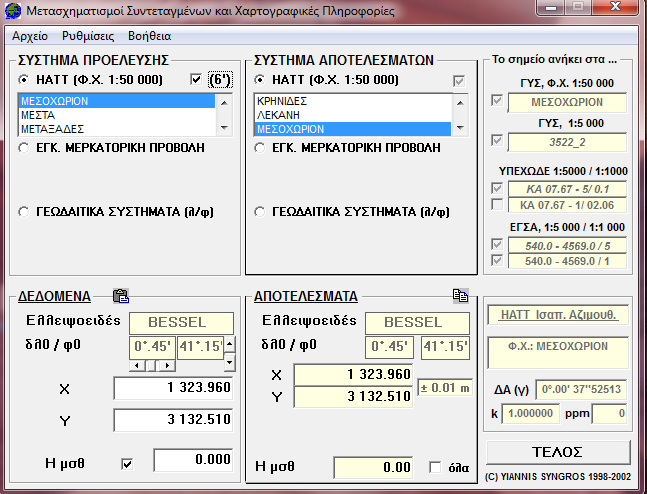Screen dimensions: 647x494
Task: Click the down arrow beside φ0 in ΔΕΔΟΜΕΝΑ
Action: point(230,363)
